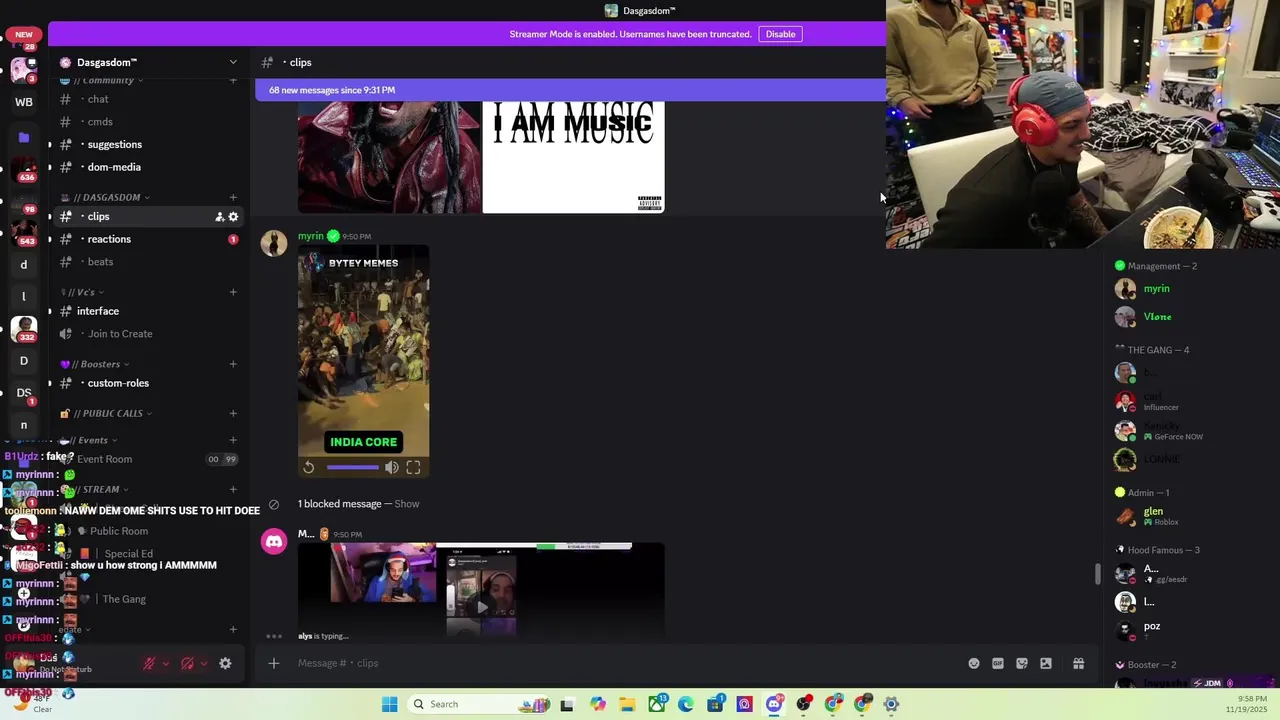Image resolution: width=1280 pixels, height=720 pixels.
Task: Join the Event Room voice channel
Action: 148,459
